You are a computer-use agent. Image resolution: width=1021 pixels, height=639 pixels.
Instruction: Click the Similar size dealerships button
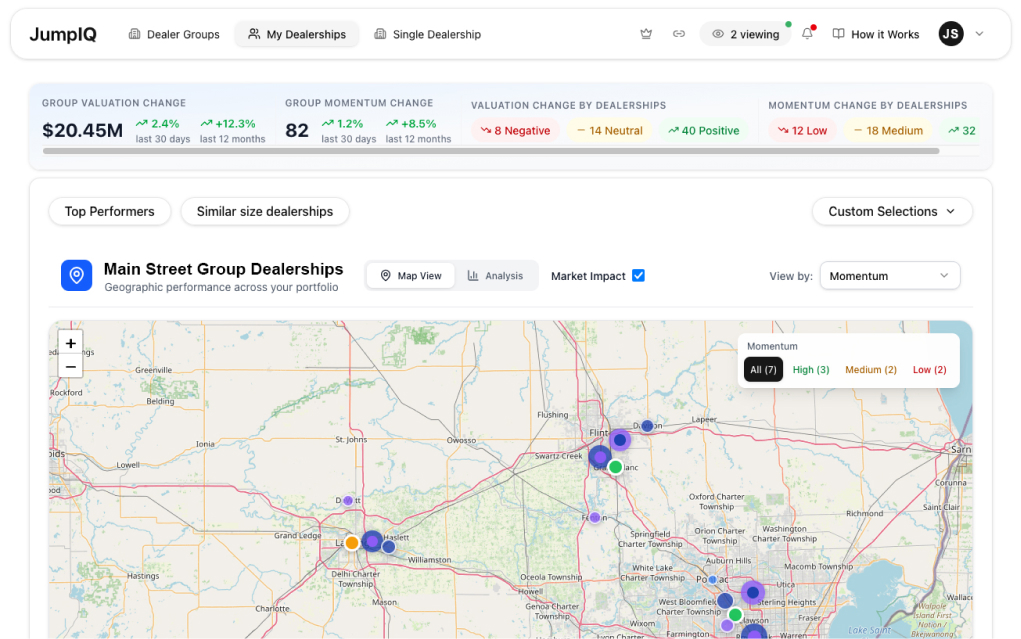[x=264, y=212]
